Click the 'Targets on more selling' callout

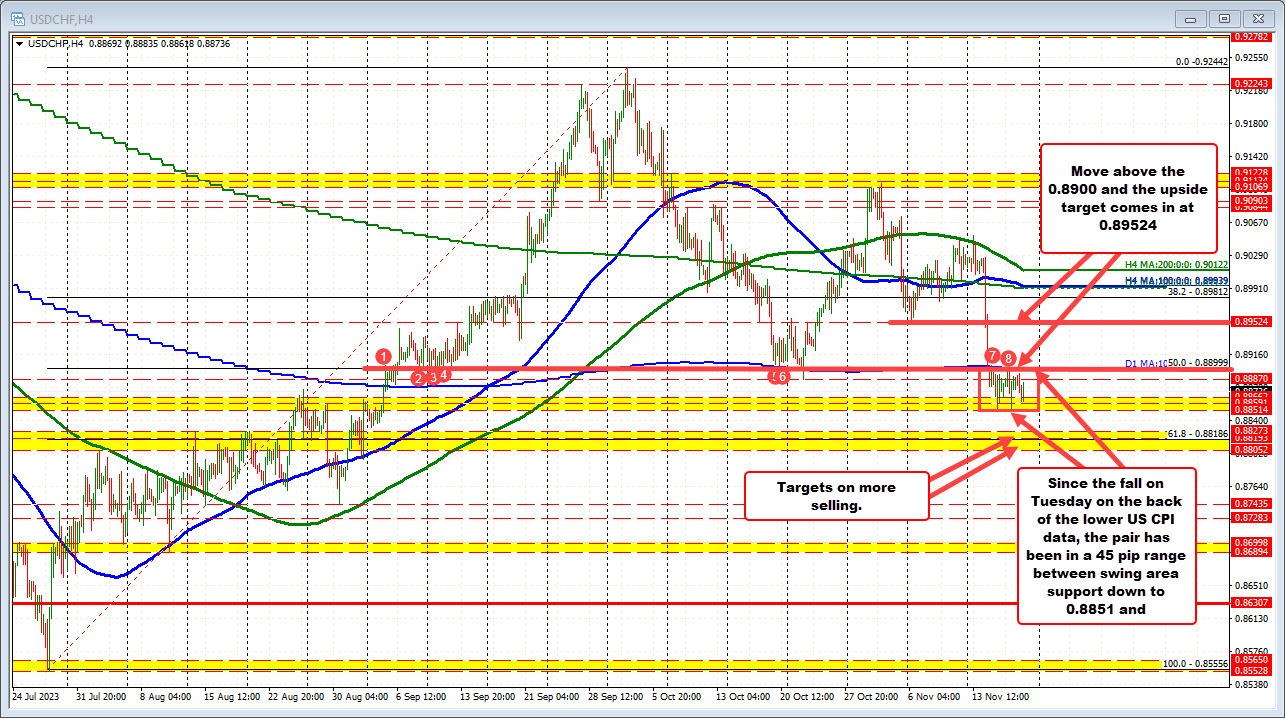(x=836, y=497)
